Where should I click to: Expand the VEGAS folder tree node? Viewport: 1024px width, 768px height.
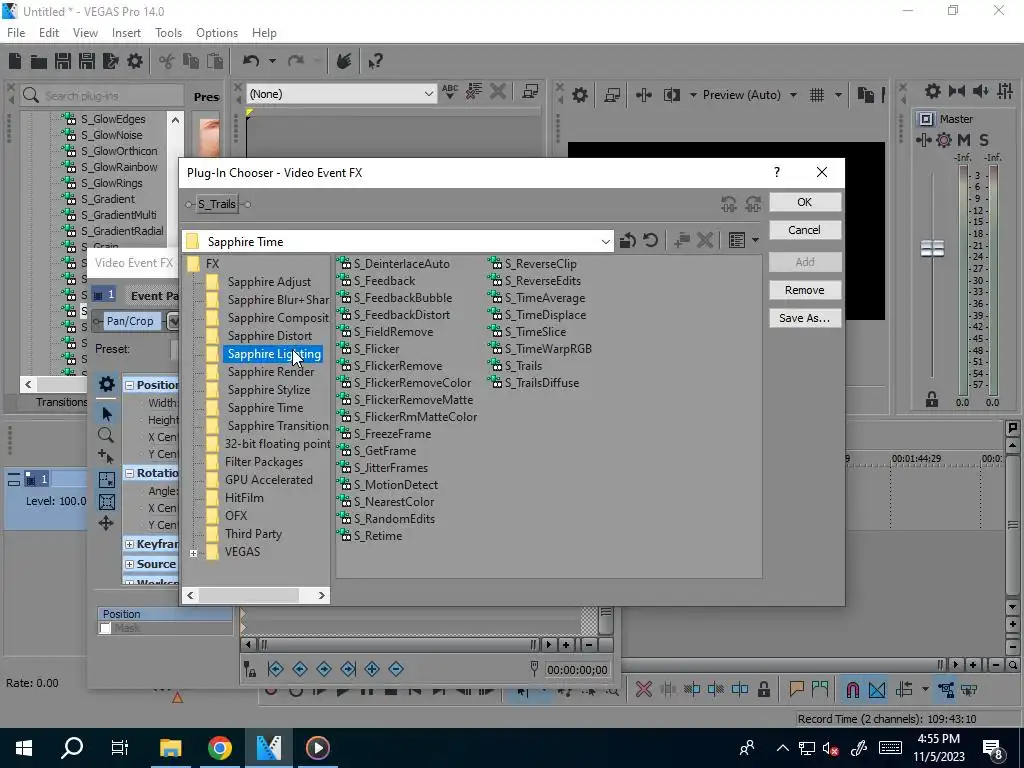(193, 553)
